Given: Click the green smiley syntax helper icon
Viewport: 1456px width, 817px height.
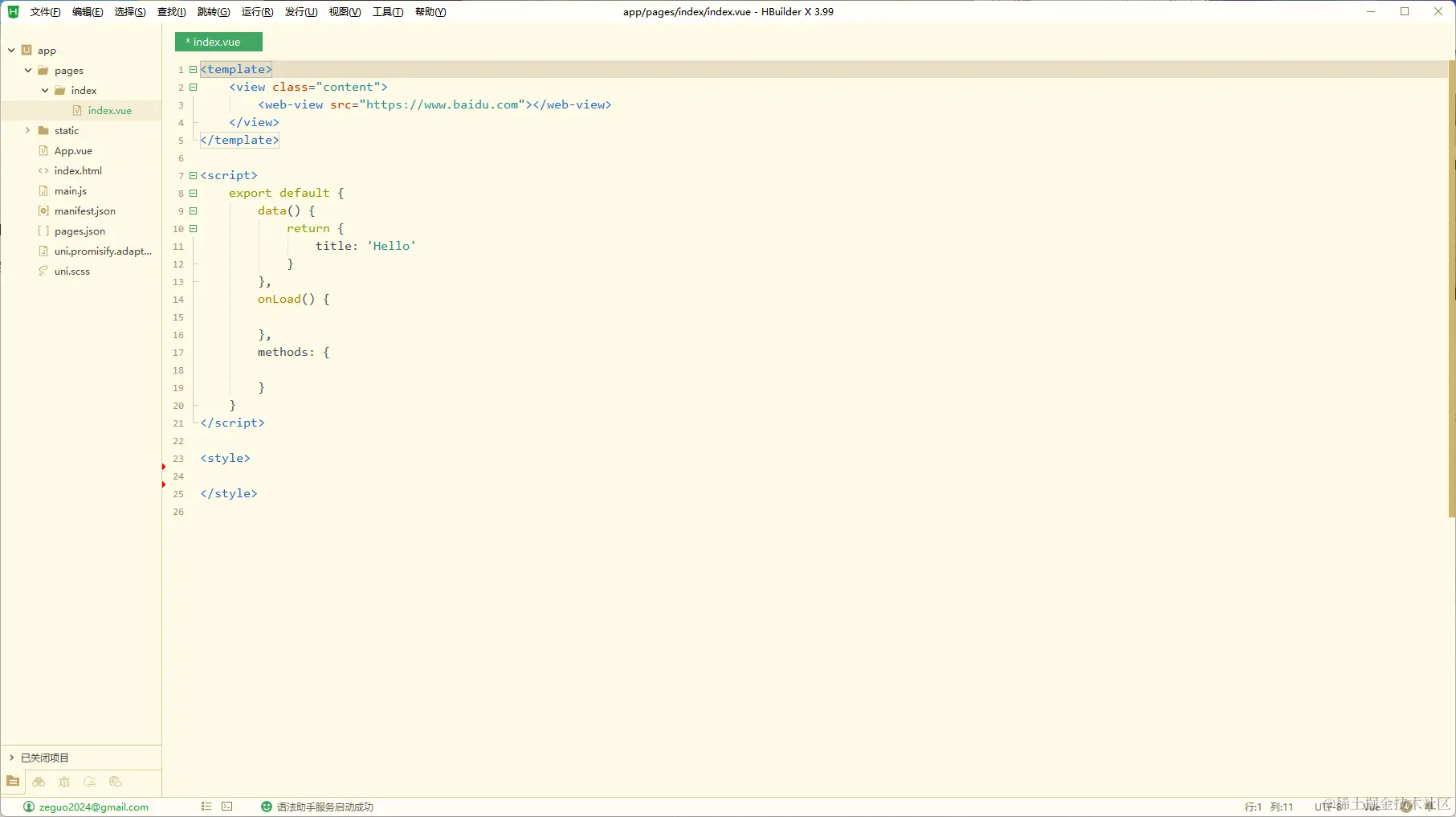Looking at the screenshot, I should 267,807.
